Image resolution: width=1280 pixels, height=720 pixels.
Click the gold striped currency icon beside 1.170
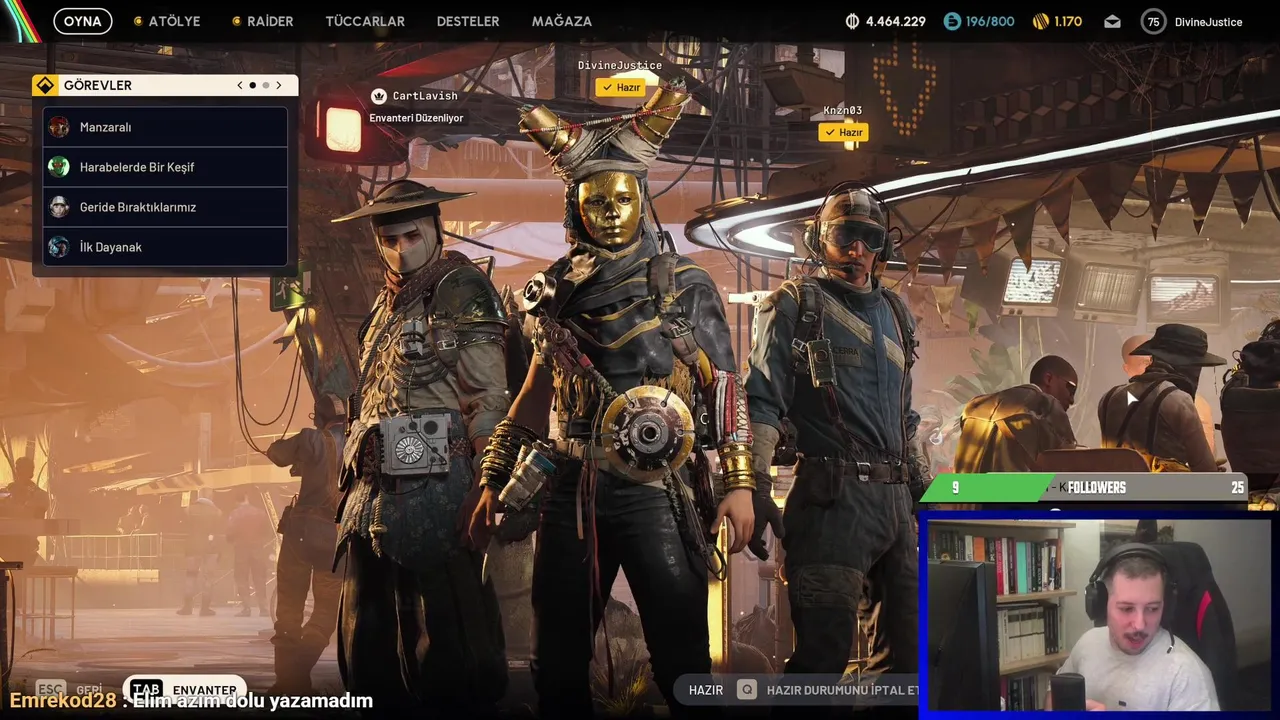pos(1040,21)
